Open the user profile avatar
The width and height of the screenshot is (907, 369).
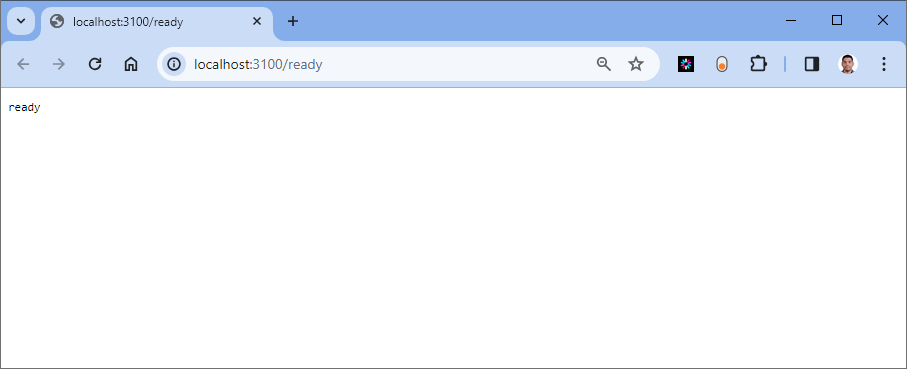coord(848,64)
